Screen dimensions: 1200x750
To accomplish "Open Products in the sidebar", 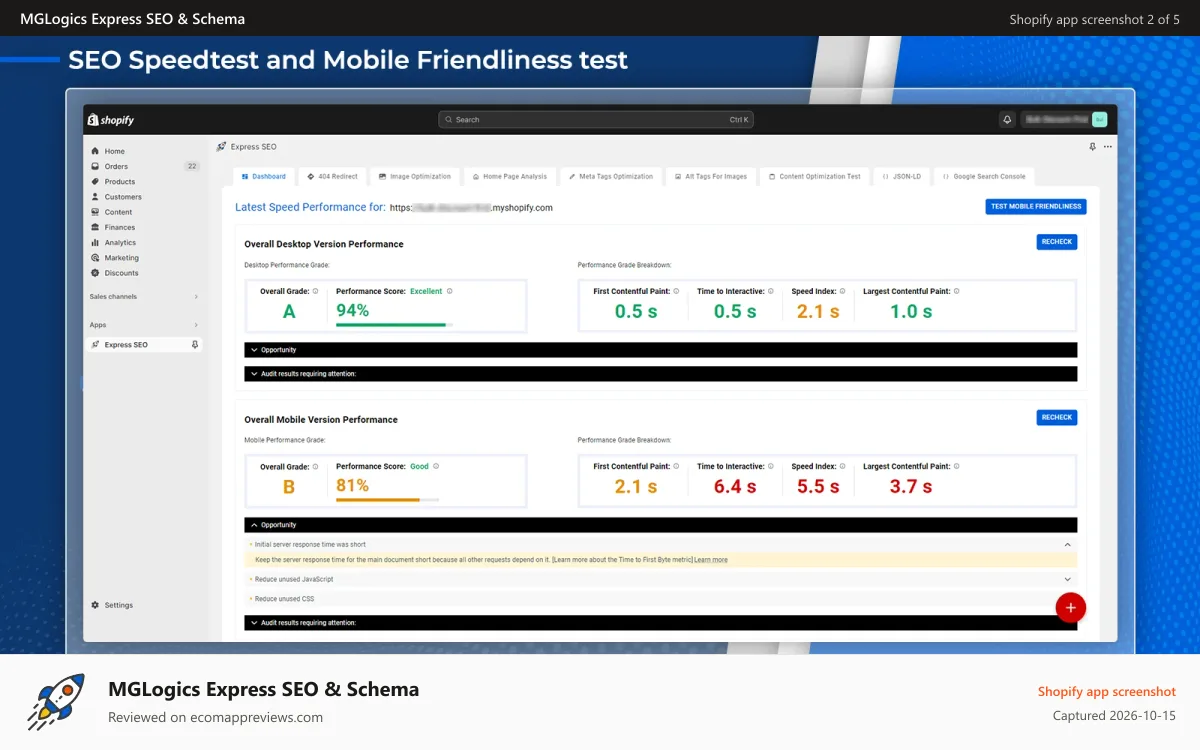I will point(119,182).
